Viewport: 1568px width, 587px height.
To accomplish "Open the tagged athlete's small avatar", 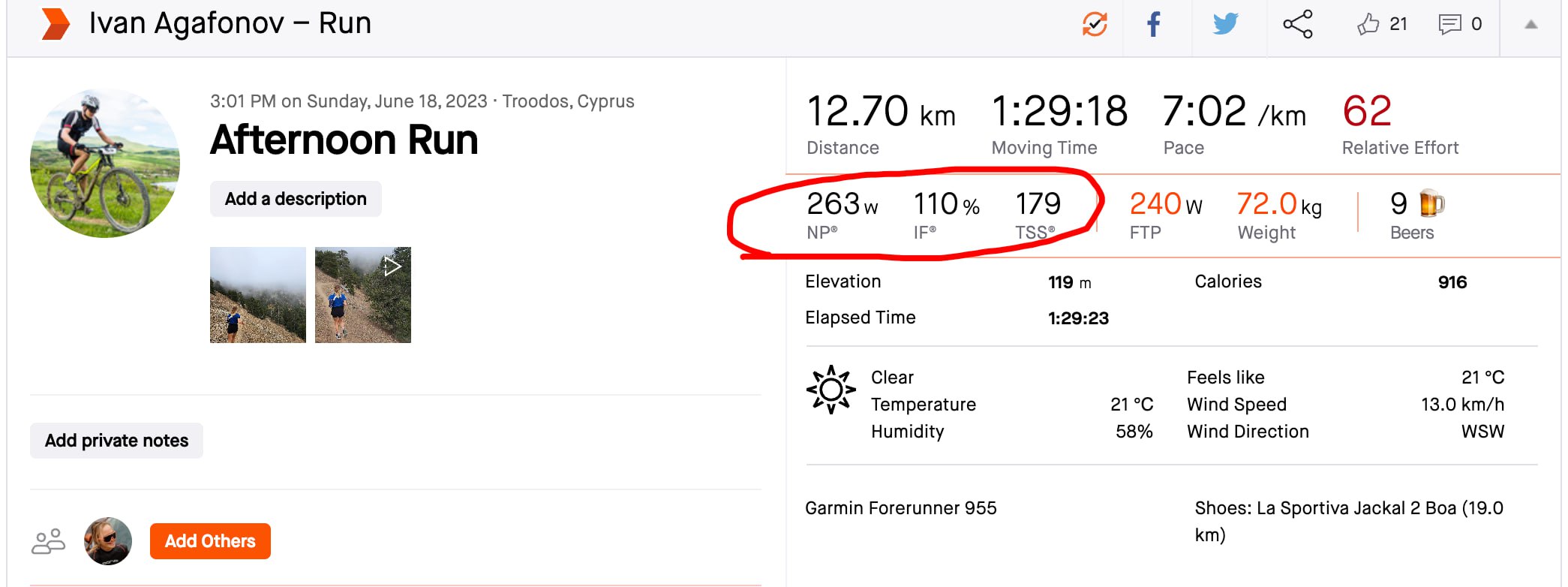I will click(108, 541).
